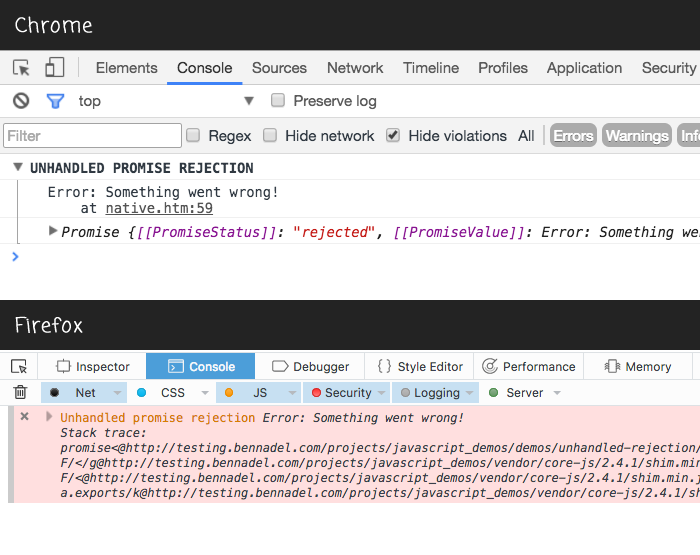Open Chrome Profiles tab
Viewport: 700px width, 555px height.
[503, 68]
